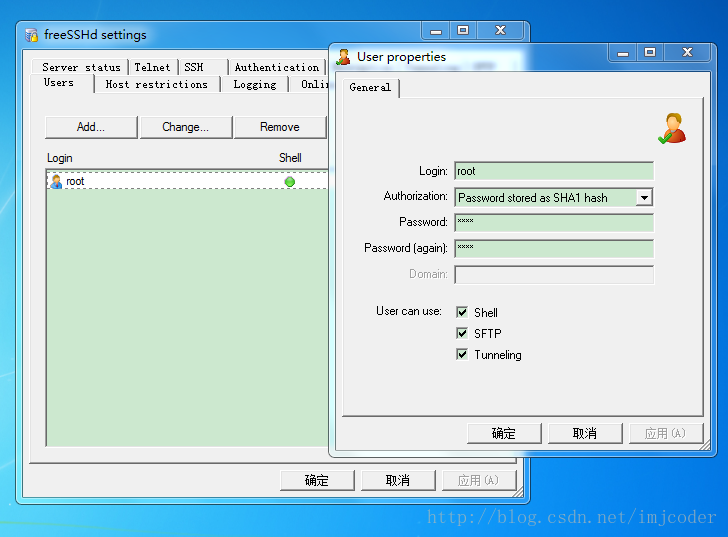
Task: Click the freeSSHd settings title bar icon
Action: (31, 35)
